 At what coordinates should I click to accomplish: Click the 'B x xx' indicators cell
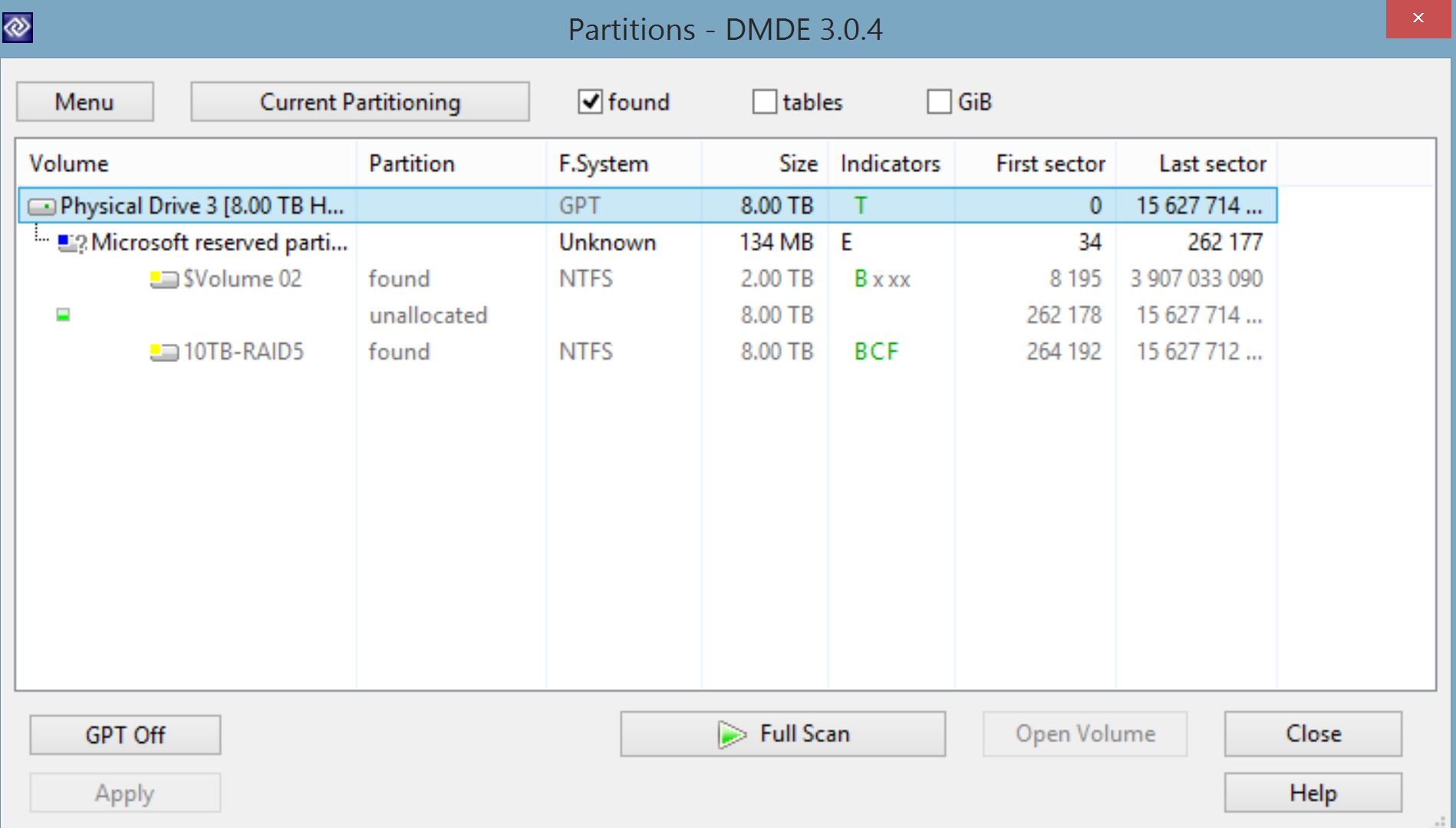point(882,279)
